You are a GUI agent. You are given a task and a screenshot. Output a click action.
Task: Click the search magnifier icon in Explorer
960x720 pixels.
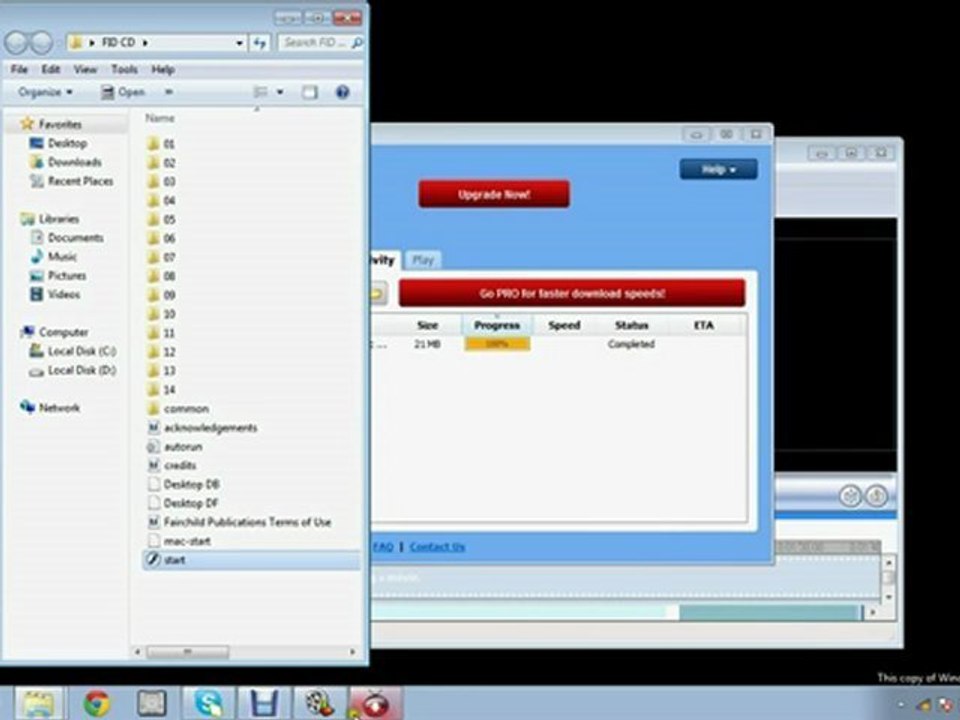tap(357, 42)
